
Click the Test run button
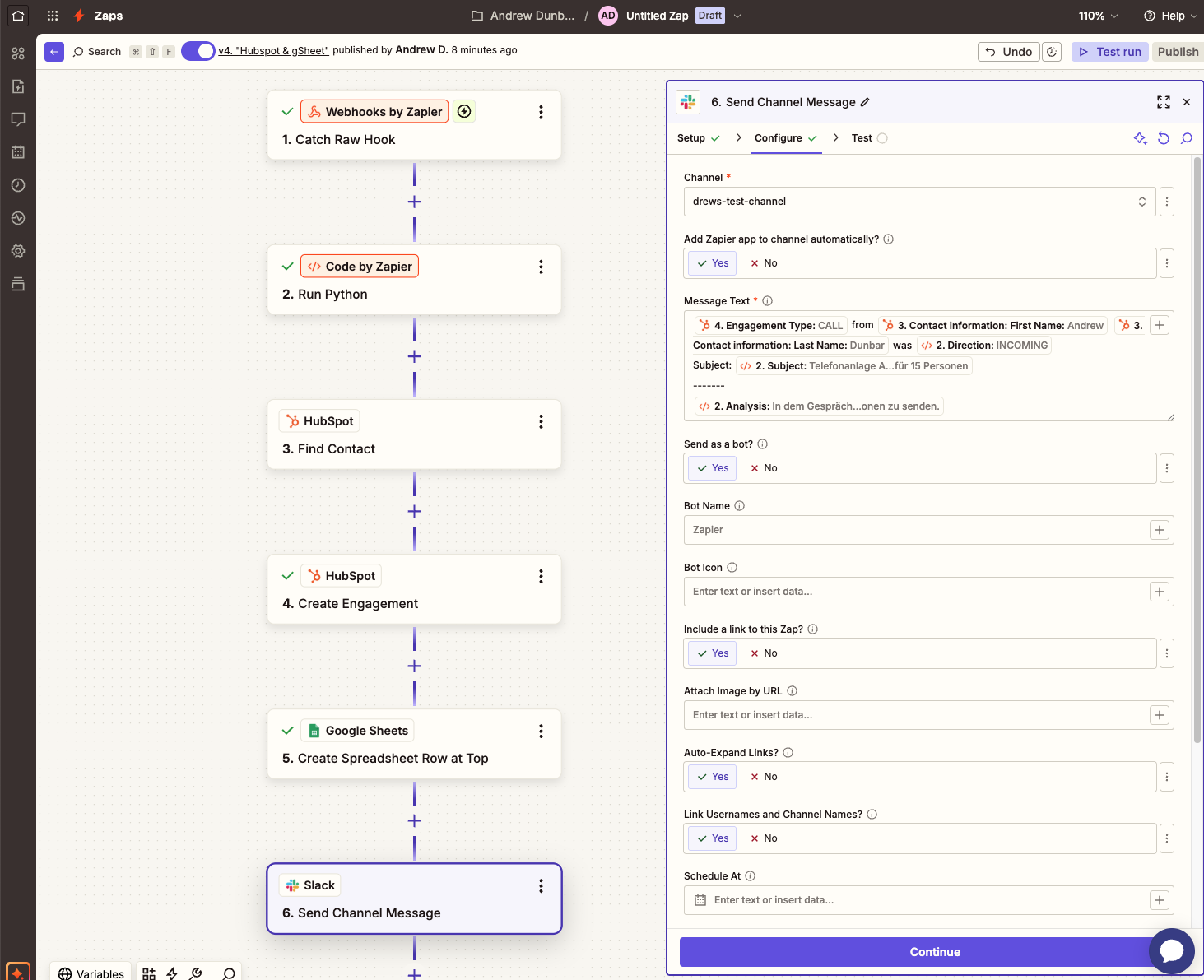coord(1109,52)
